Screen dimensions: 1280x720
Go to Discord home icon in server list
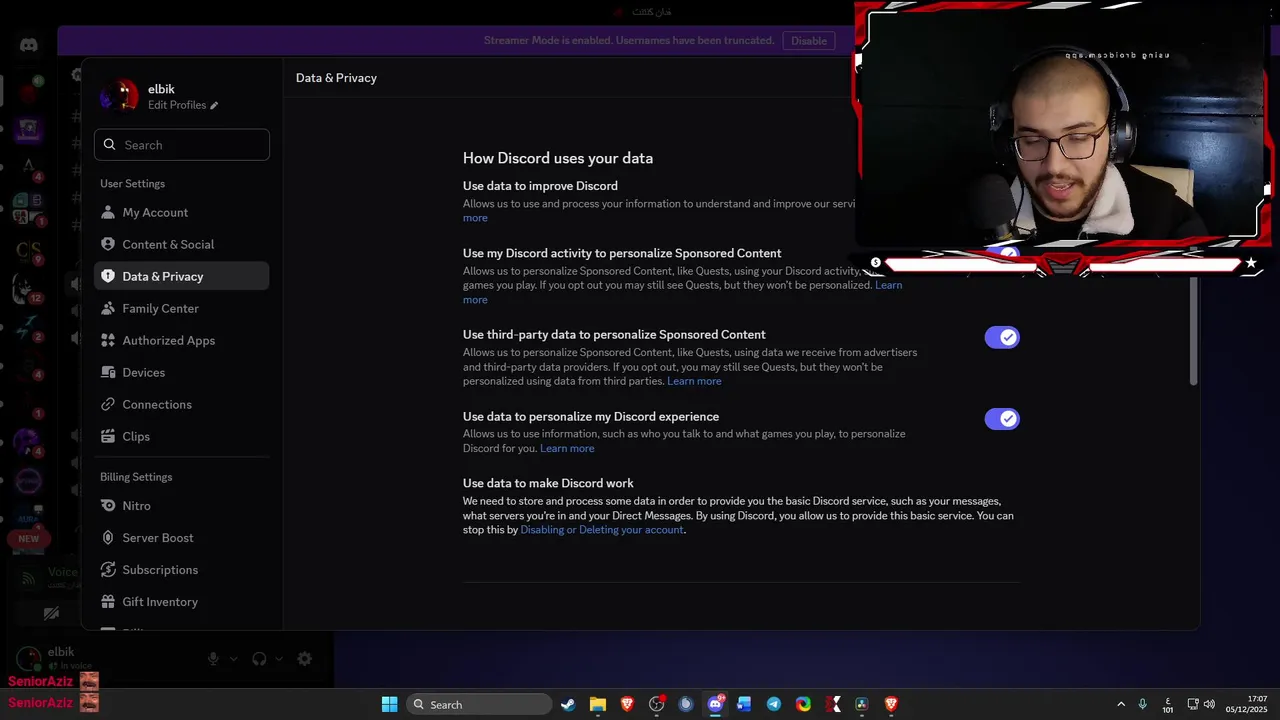pos(28,45)
